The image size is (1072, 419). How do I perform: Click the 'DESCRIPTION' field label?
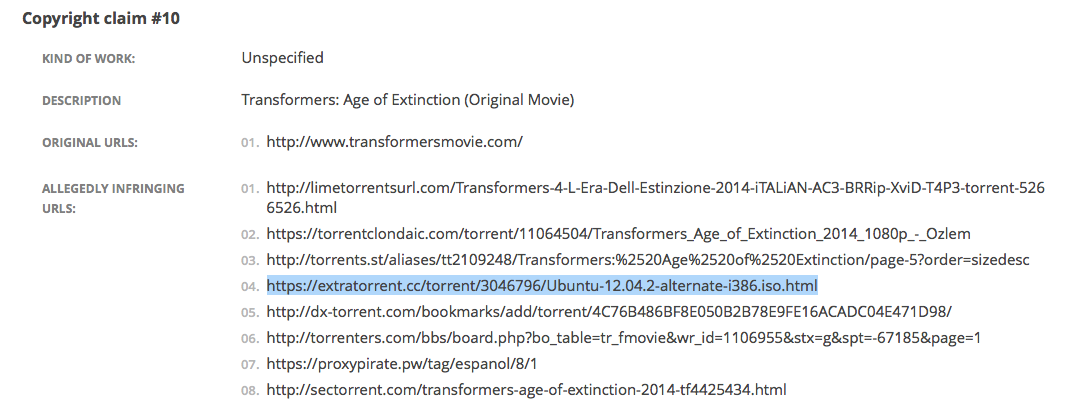tap(81, 101)
